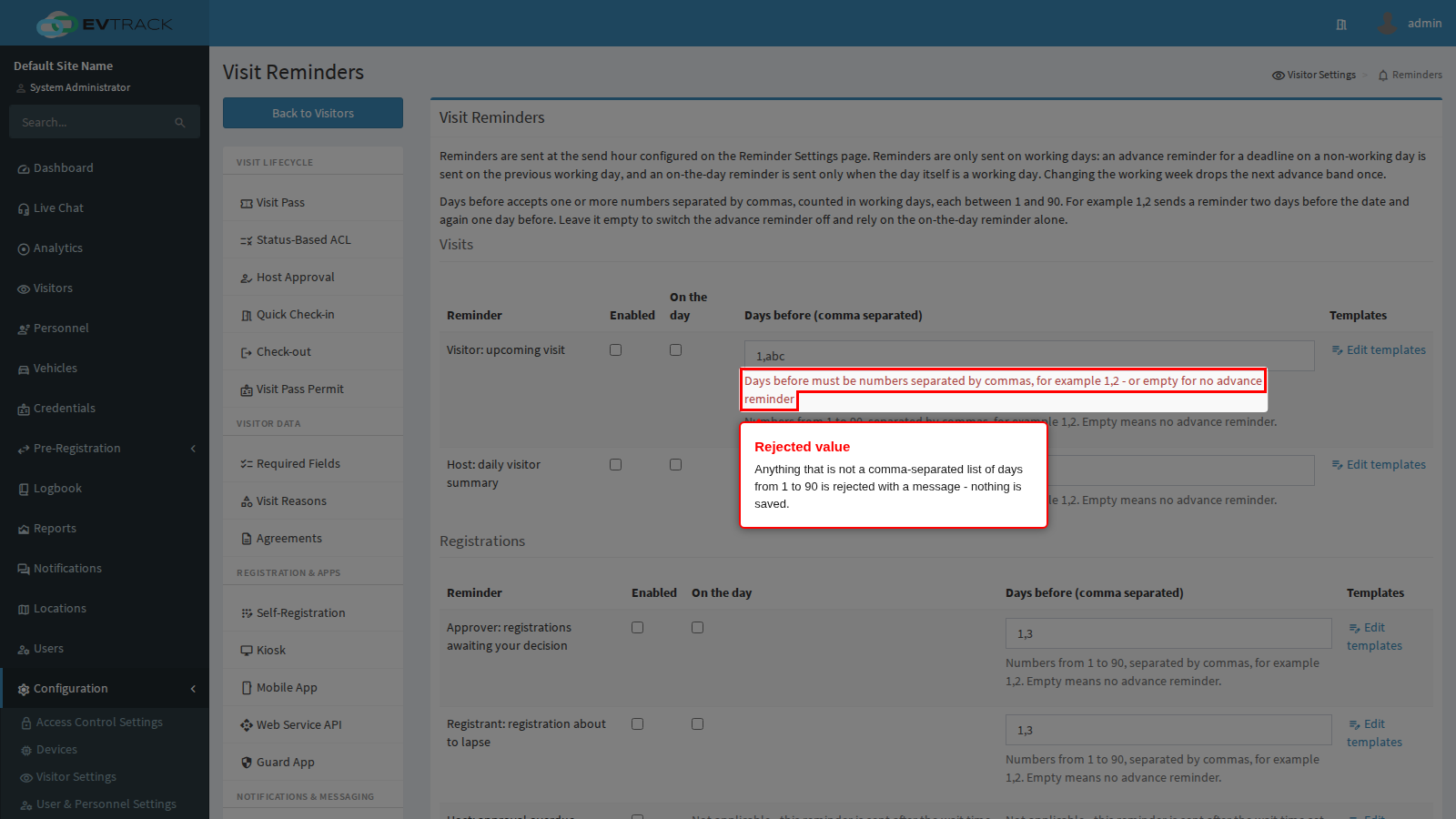Screen dimensions: 1456x819
Task: Click the Visit Pass ticket icon
Action: pyautogui.click(x=247, y=204)
